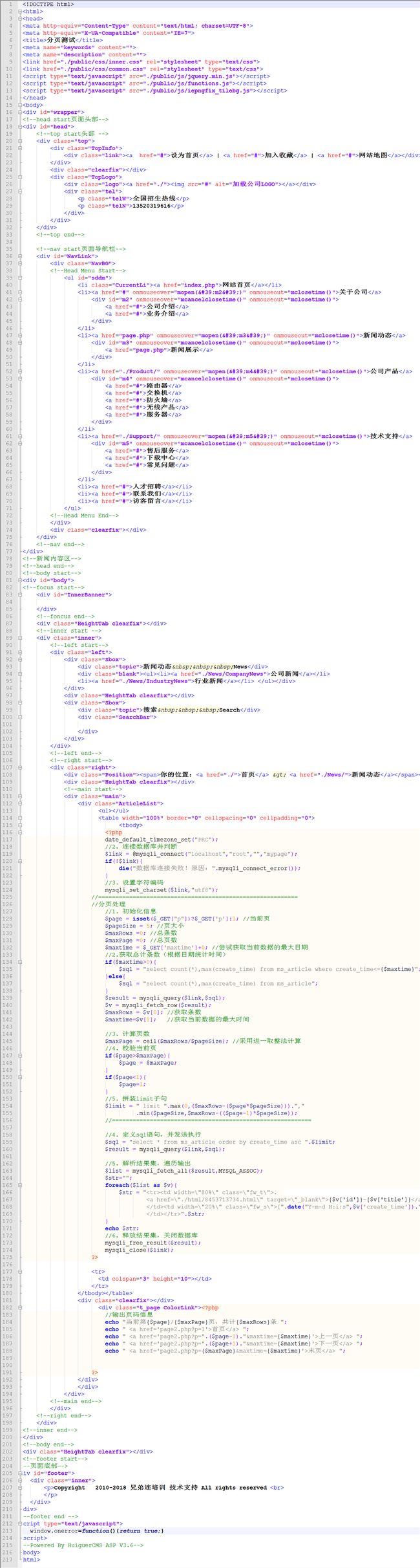Click the SearchBar div line
Viewport: 420px width, 1568px height.
[117, 717]
